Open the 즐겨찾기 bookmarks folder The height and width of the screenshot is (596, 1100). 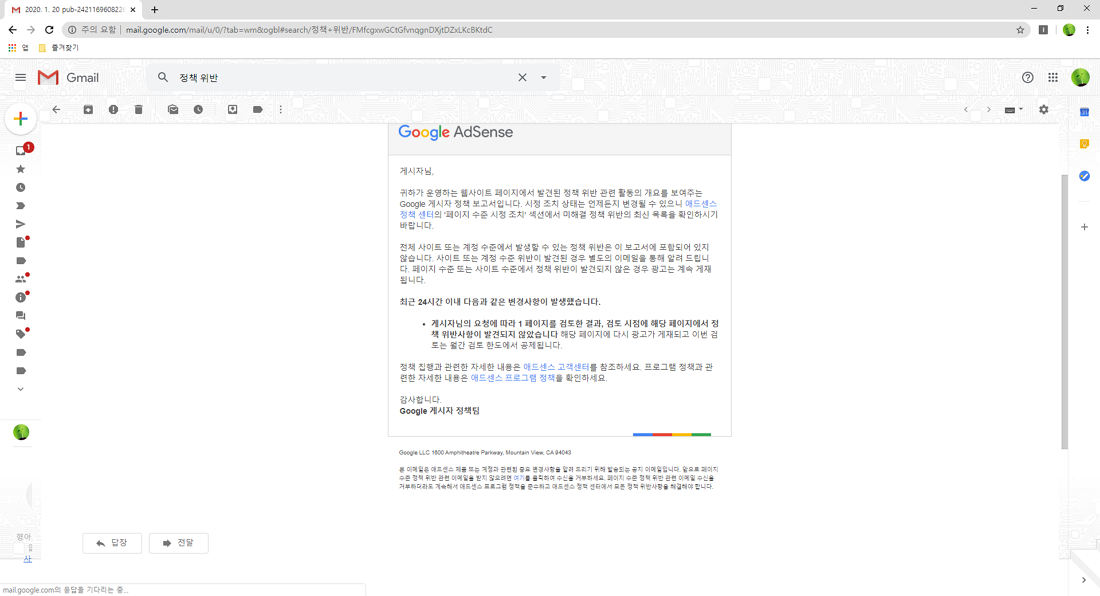pyautogui.click(x=58, y=48)
